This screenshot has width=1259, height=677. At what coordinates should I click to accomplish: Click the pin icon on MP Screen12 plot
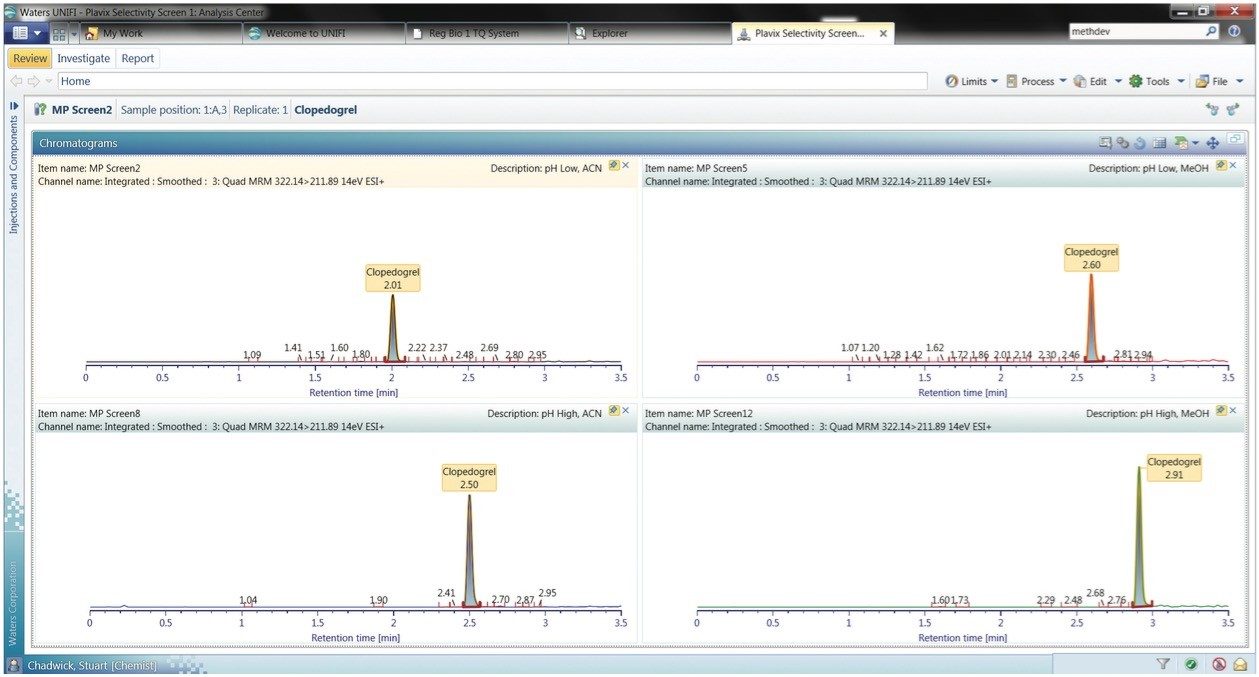1221,410
